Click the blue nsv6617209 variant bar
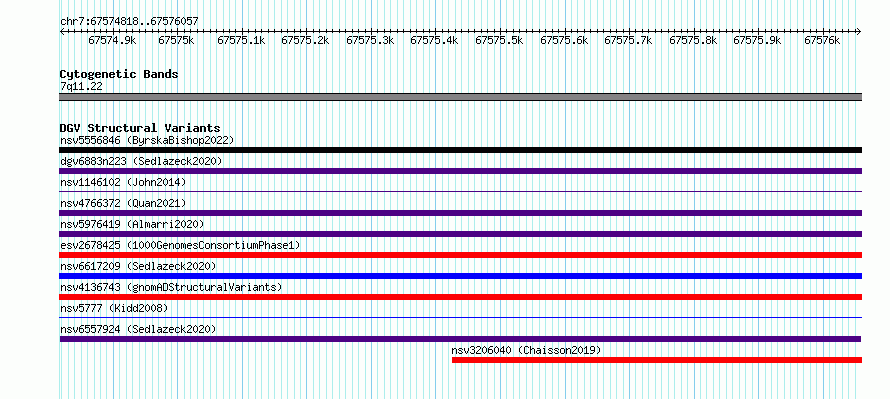890x399 pixels. pyautogui.click(x=460, y=276)
